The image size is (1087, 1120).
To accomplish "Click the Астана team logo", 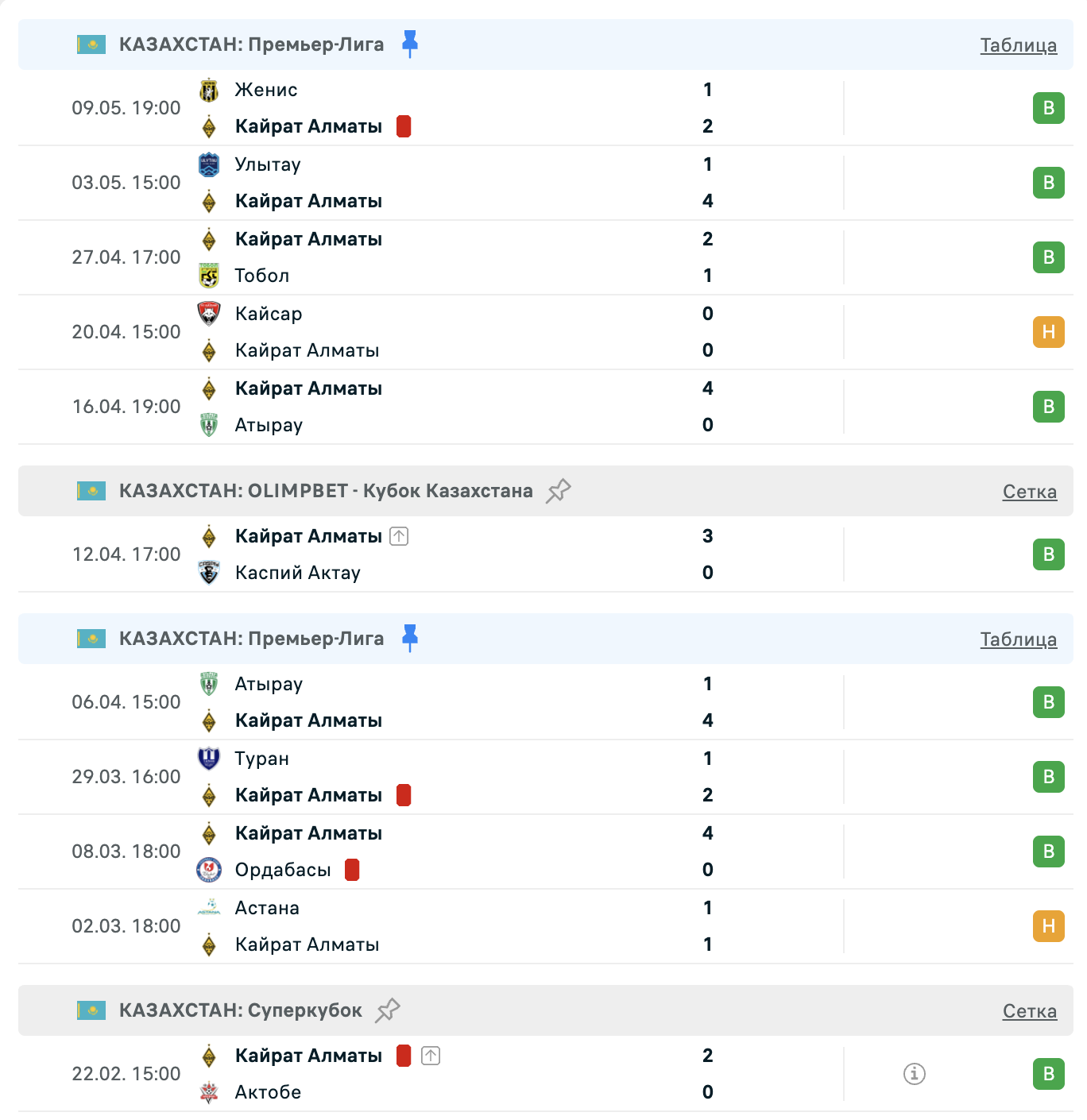I will point(209,908).
